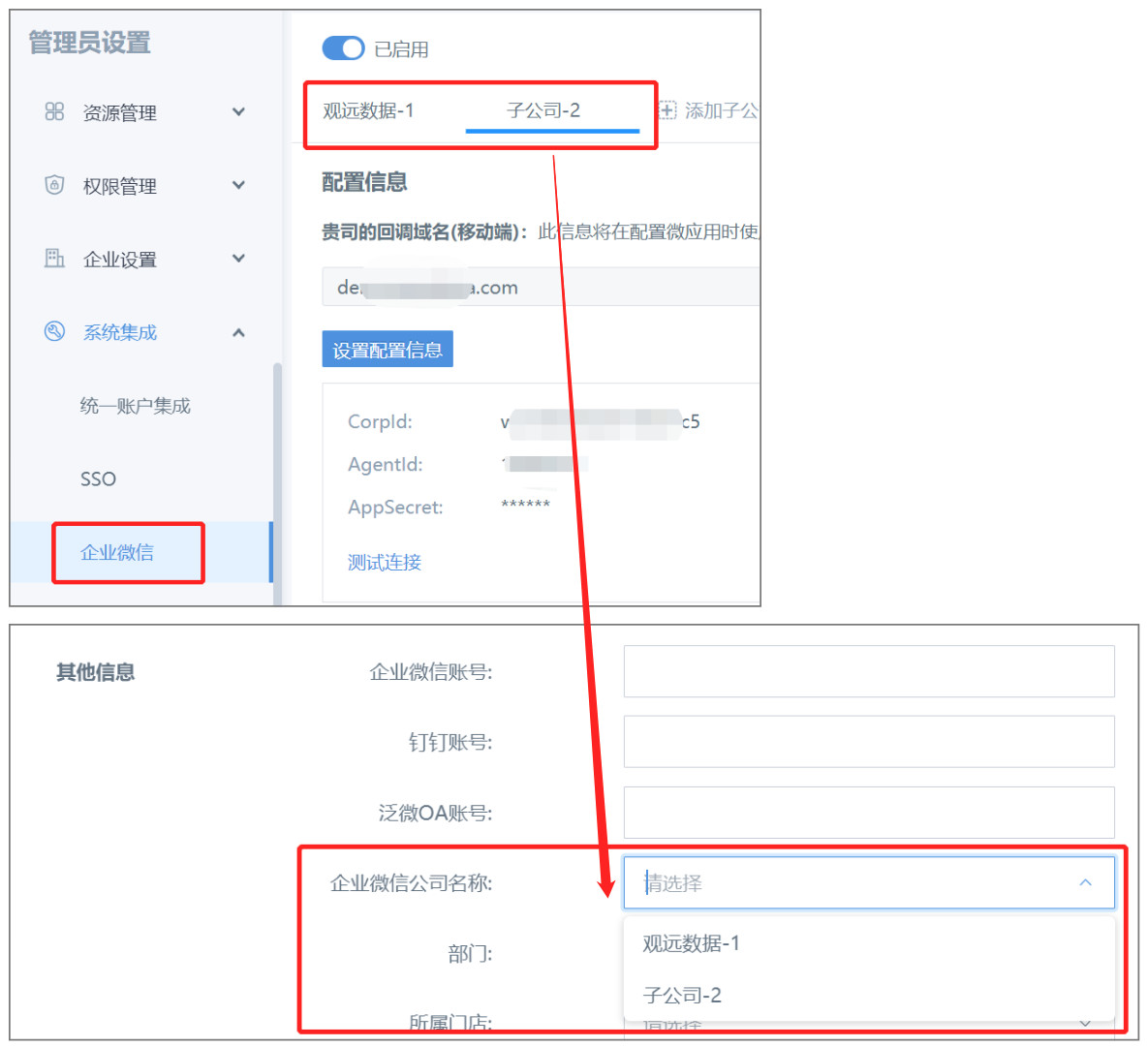
Task: Expand the 企业设置 menu chevron
Action: 238,259
